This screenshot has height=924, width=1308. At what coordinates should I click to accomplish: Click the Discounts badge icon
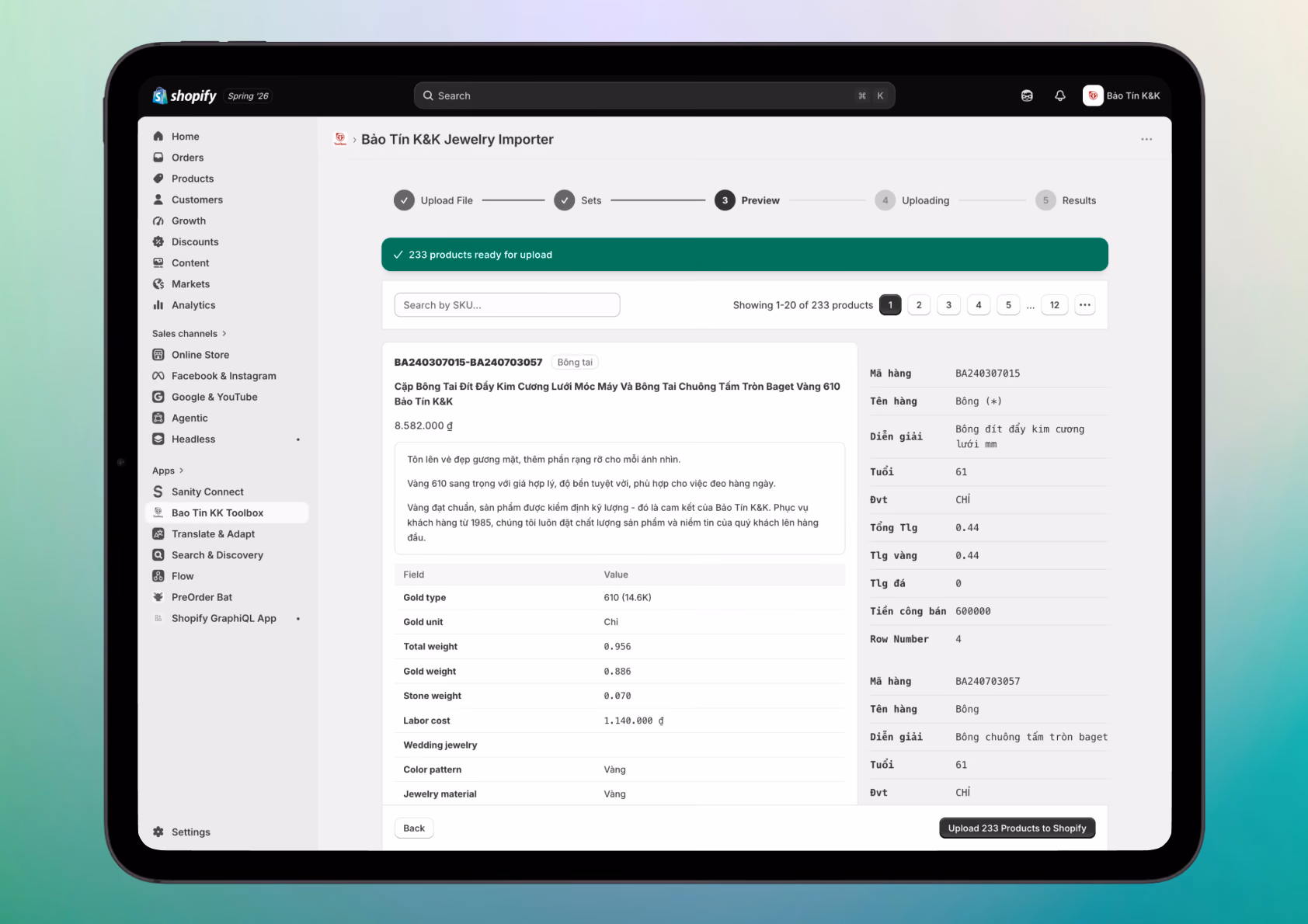click(158, 241)
